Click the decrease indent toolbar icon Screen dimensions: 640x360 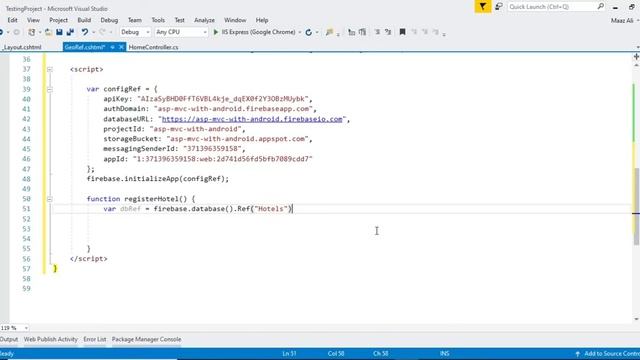tap(351, 32)
